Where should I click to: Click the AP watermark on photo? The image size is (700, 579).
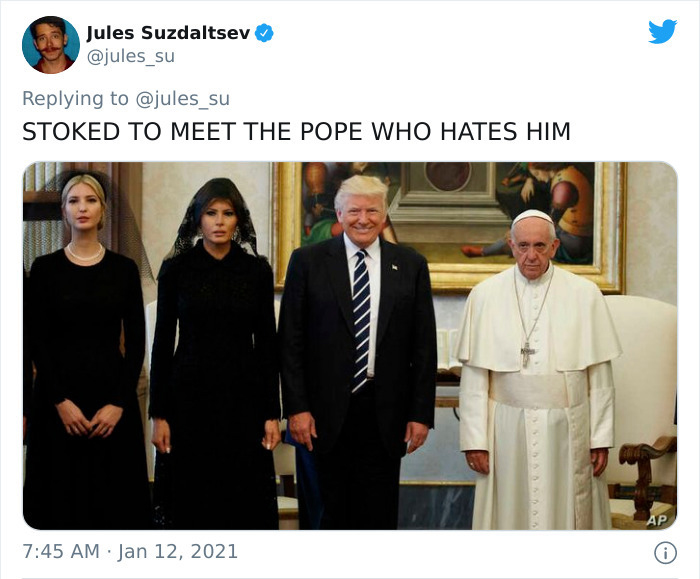coord(655,519)
